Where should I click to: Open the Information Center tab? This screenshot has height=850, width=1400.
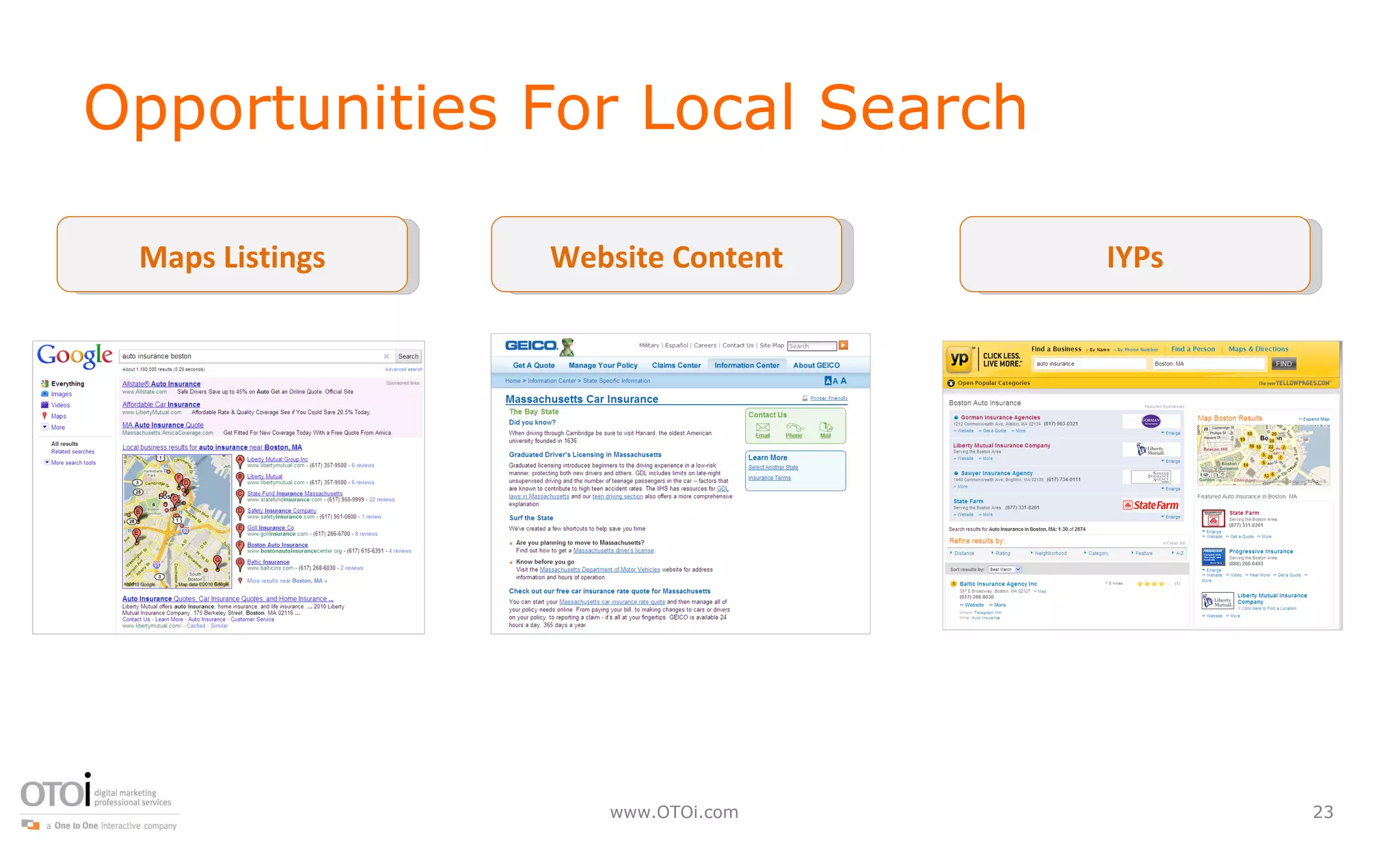point(746,365)
